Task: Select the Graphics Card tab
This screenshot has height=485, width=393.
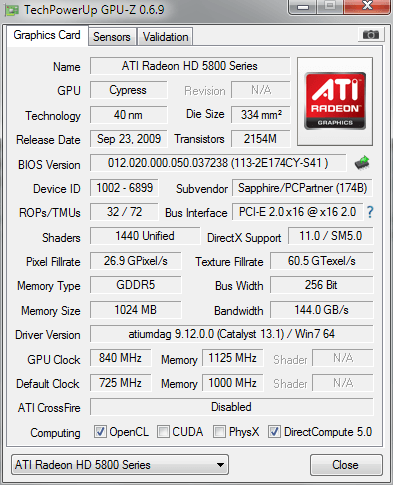Action: click(47, 35)
